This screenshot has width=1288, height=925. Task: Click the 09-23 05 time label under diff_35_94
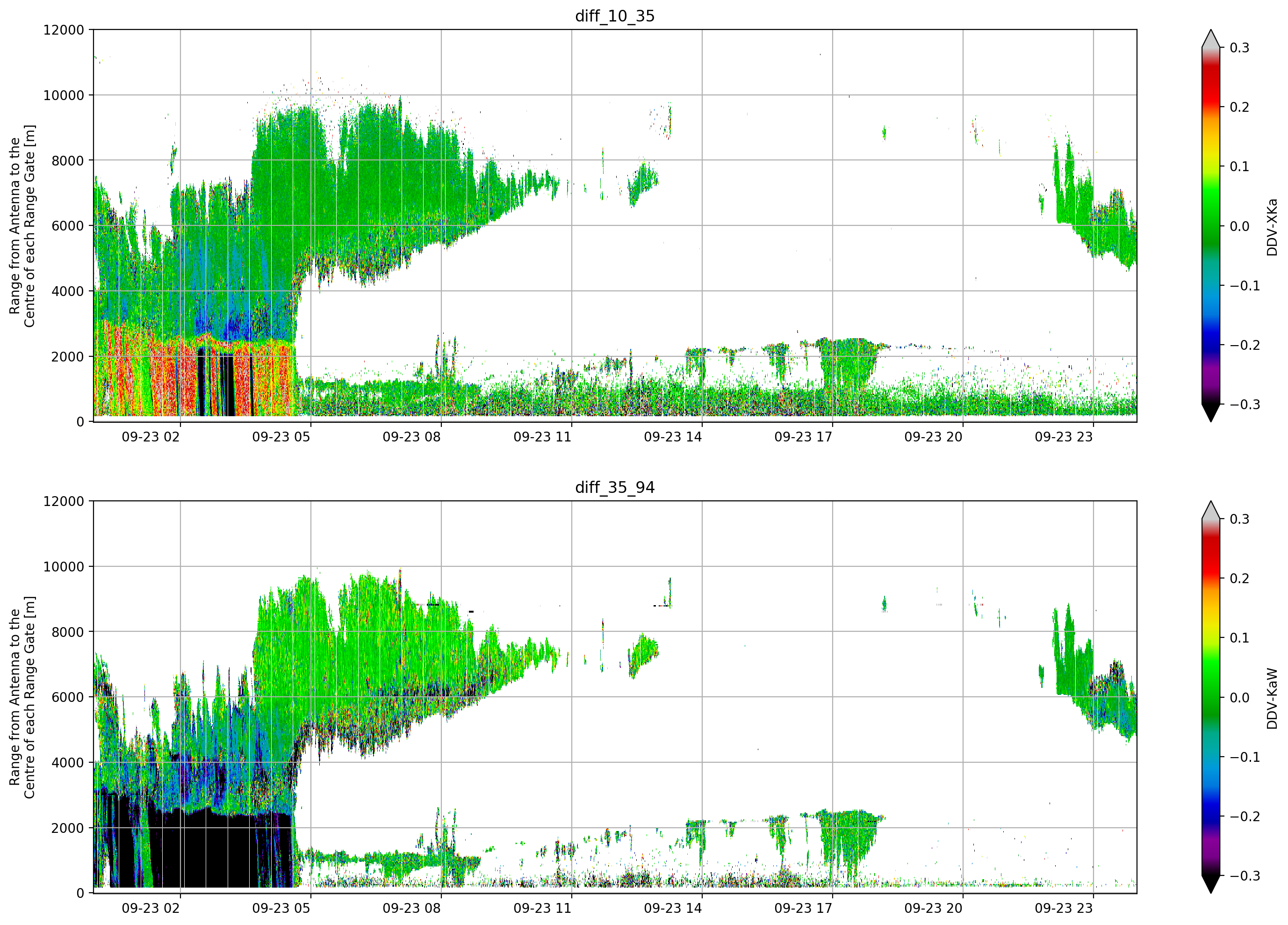point(281,909)
